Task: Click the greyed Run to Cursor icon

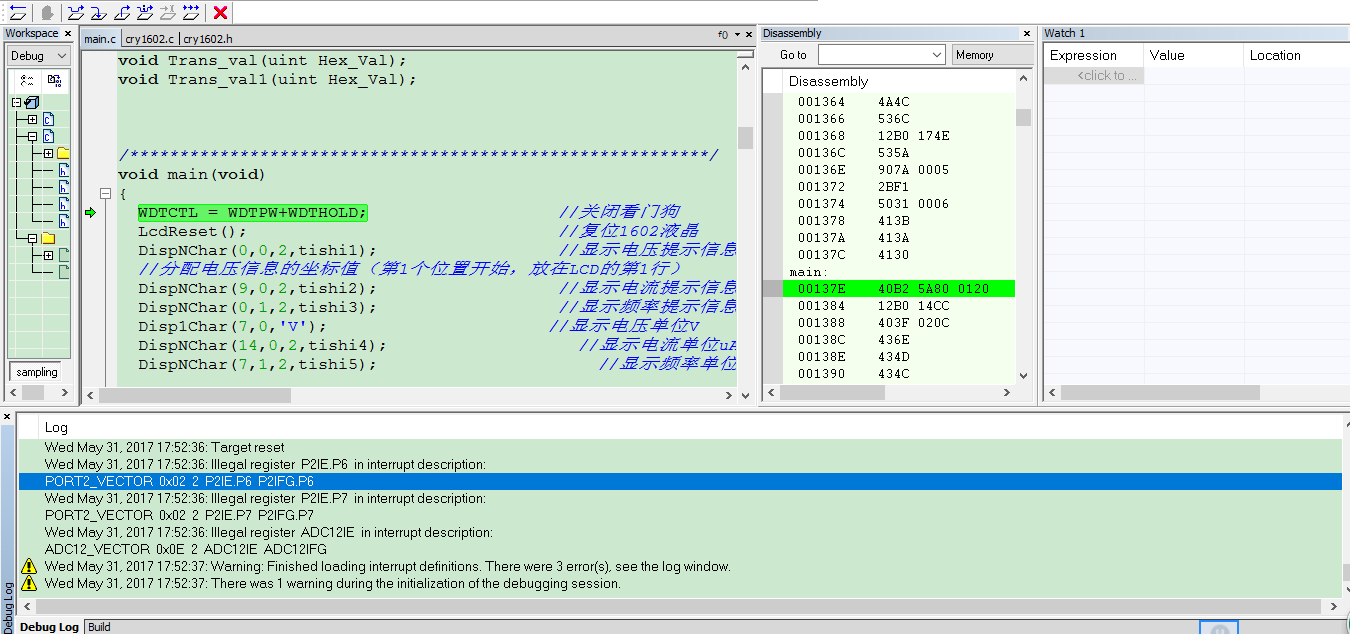Action: pyautogui.click(x=168, y=13)
